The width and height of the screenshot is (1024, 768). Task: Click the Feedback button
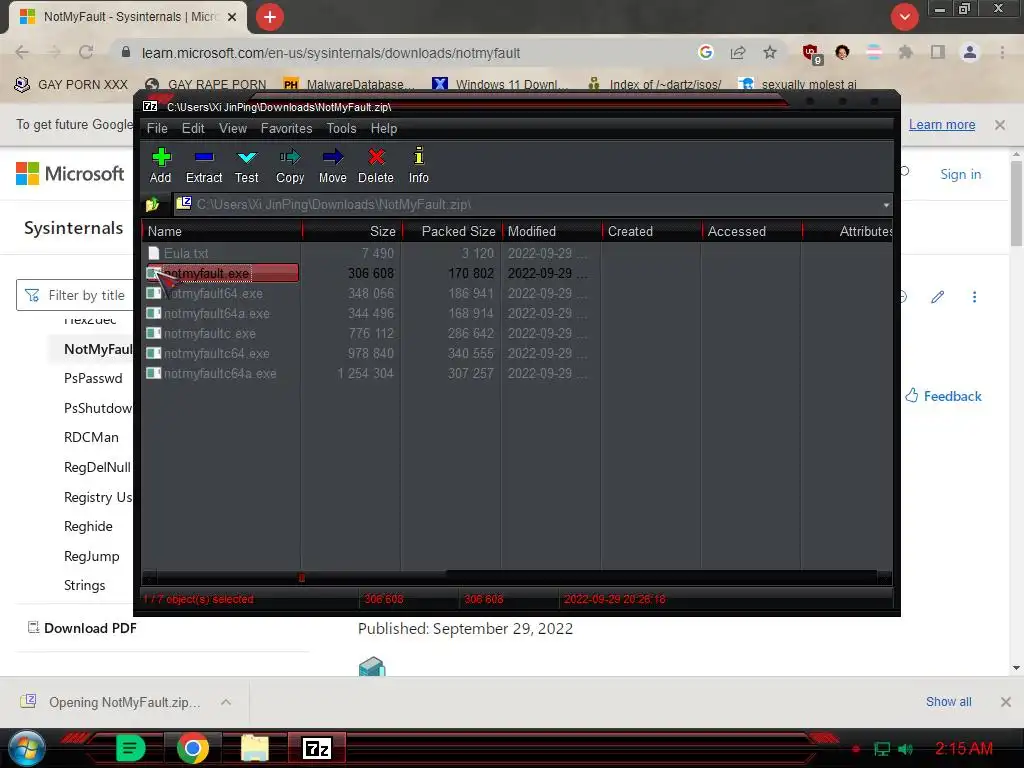click(943, 396)
